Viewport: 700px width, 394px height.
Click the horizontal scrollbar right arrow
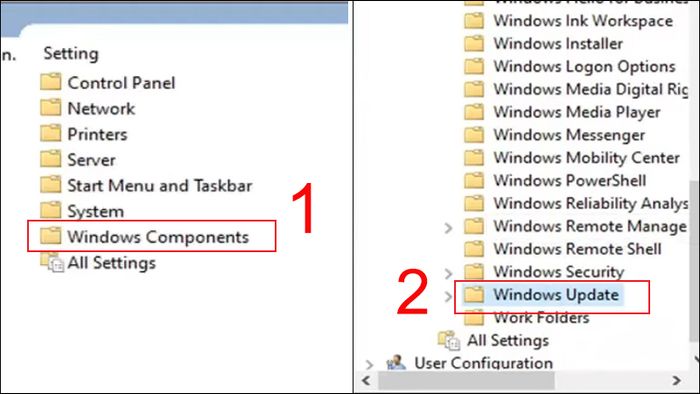[x=677, y=381]
